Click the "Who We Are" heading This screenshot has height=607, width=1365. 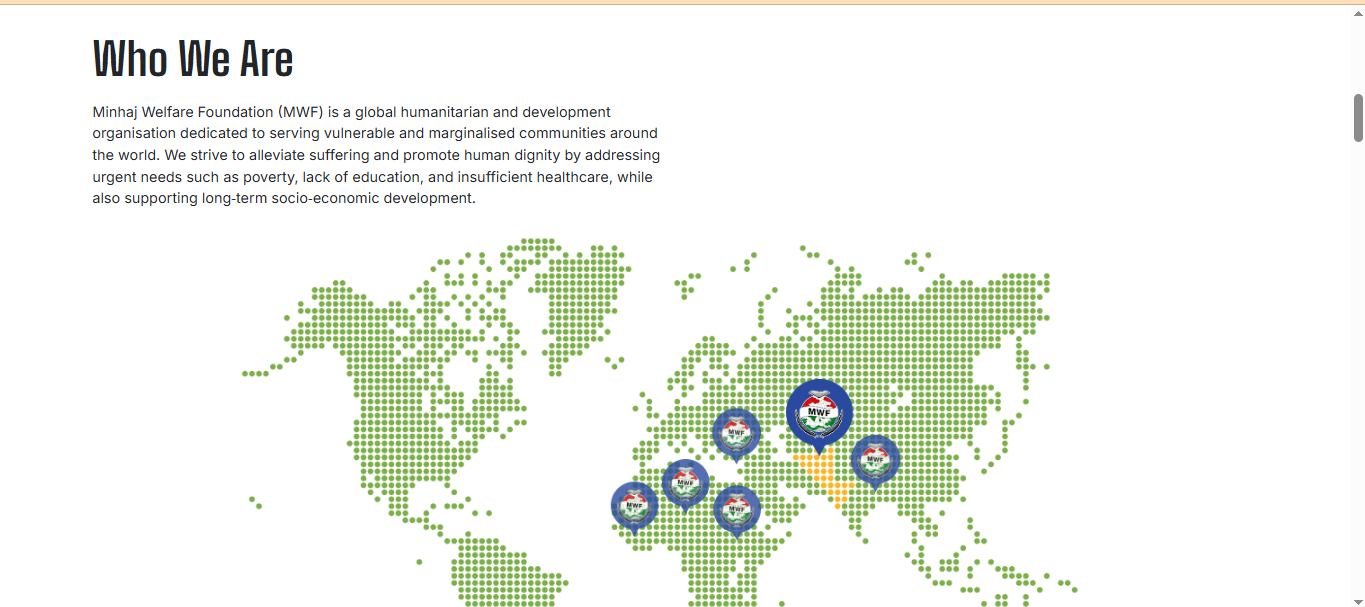point(193,60)
